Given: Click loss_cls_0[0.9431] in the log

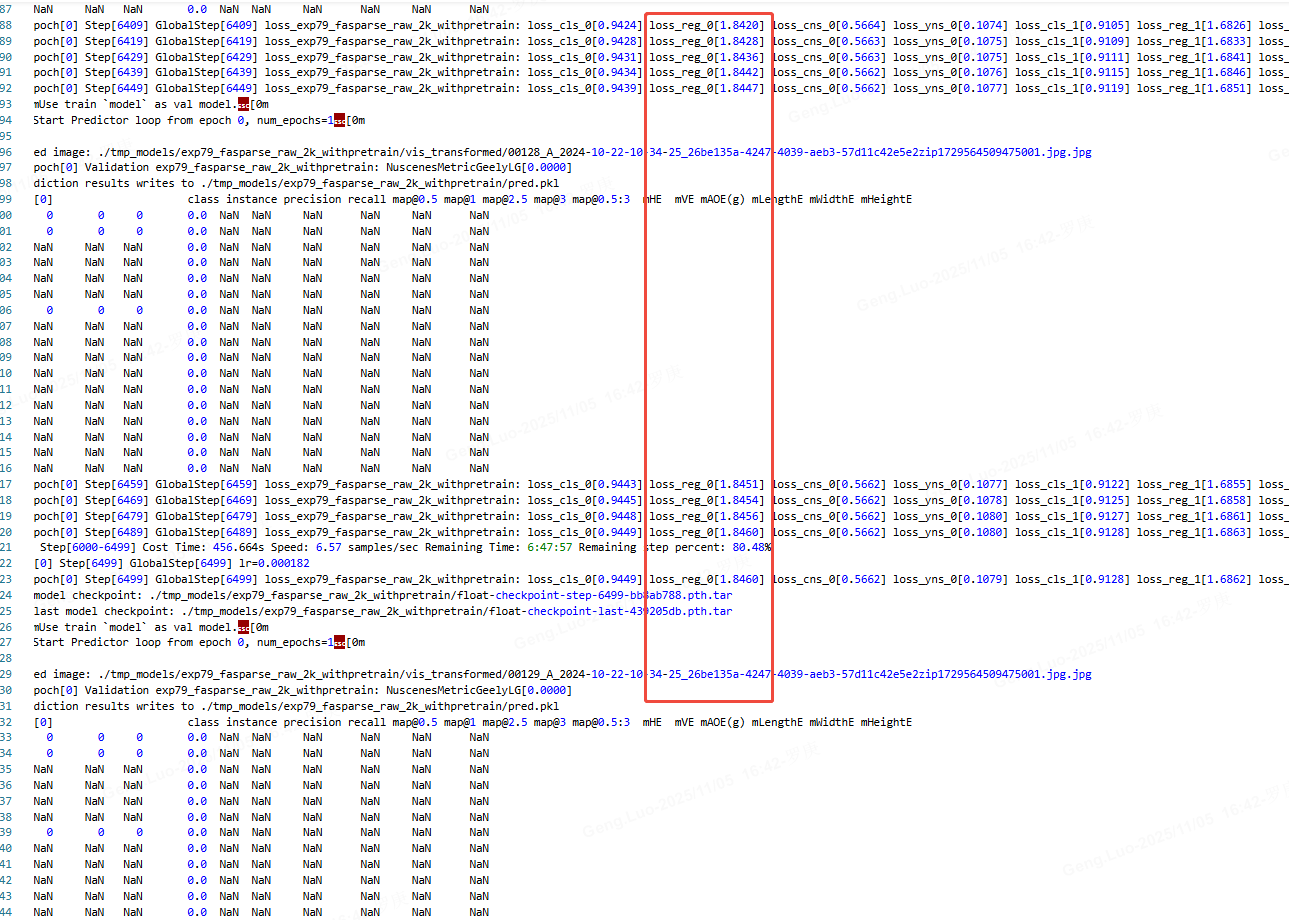Looking at the screenshot, I should pyautogui.click(x=585, y=57).
